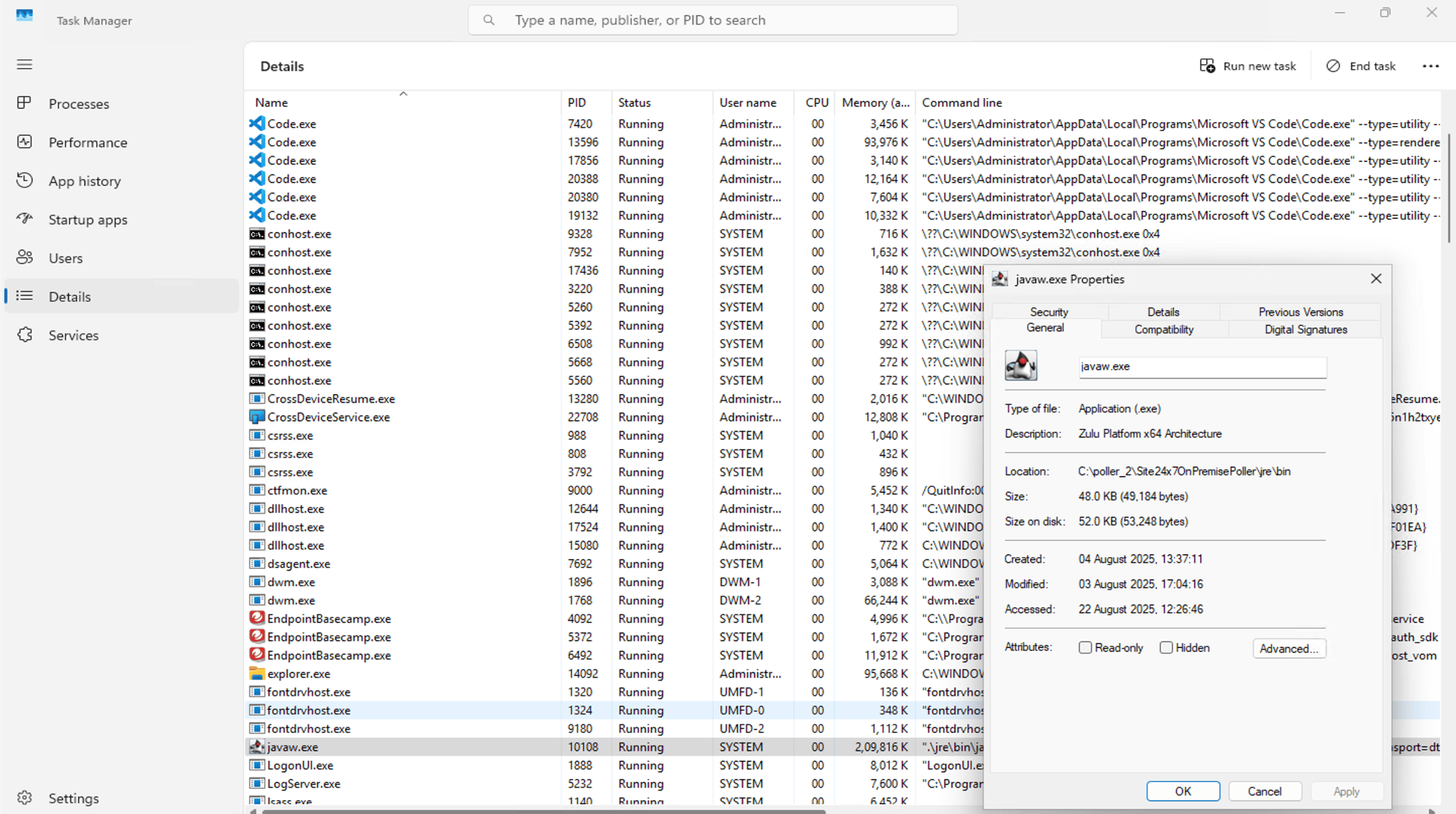Select EndpointBasecamp.exe icon with PID 4092
The height and width of the screenshot is (814, 1456).
[x=257, y=618]
